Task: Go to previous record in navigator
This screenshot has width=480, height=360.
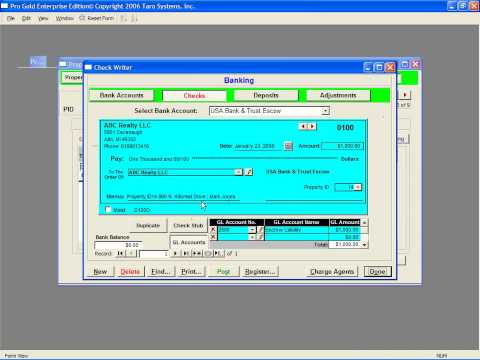Action: [x=131, y=254]
